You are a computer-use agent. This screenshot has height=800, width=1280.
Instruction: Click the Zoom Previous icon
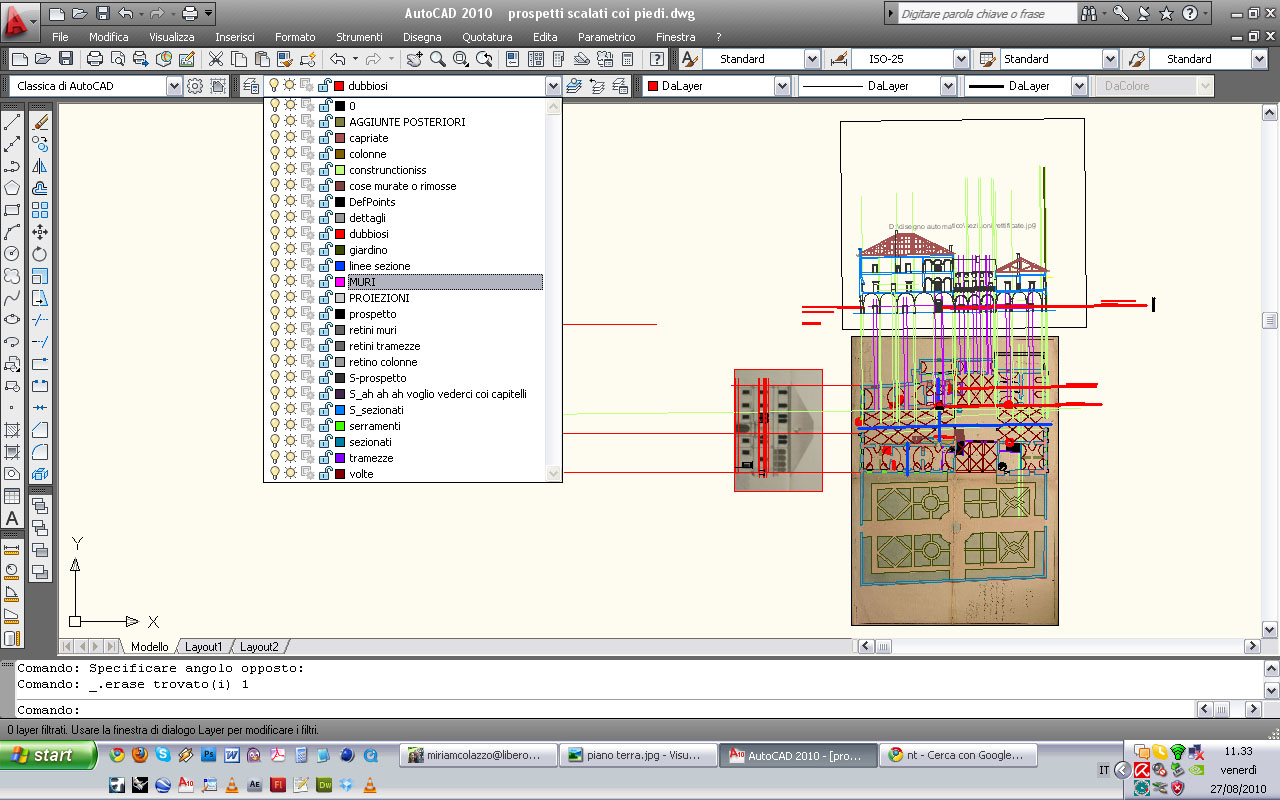[x=484, y=59]
